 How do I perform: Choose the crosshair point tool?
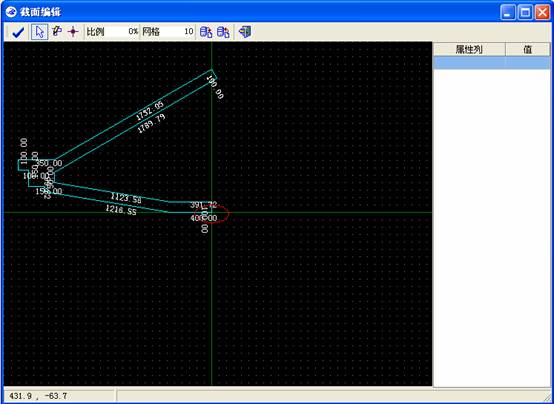[x=73, y=32]
